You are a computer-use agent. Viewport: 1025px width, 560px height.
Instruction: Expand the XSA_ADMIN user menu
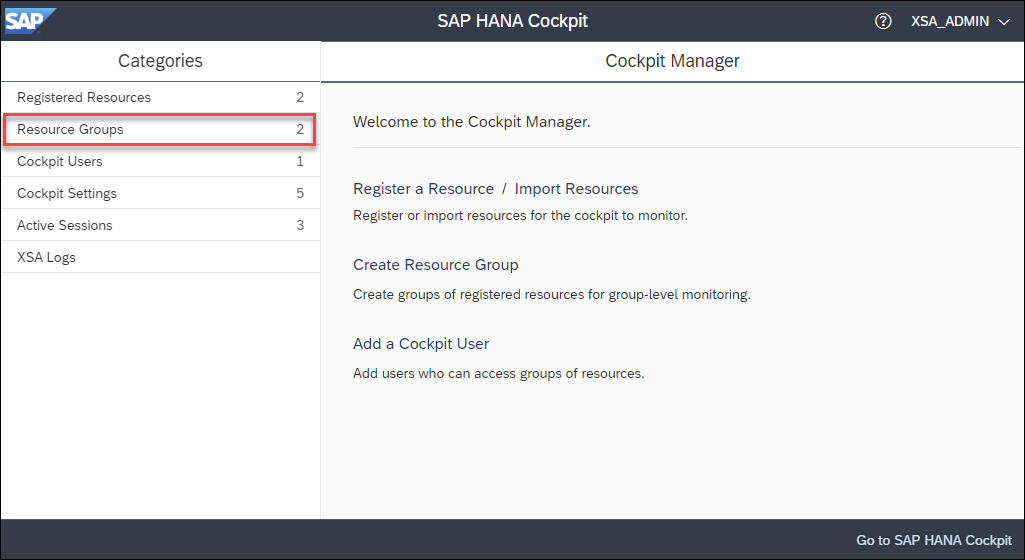[x=960, y=22]
